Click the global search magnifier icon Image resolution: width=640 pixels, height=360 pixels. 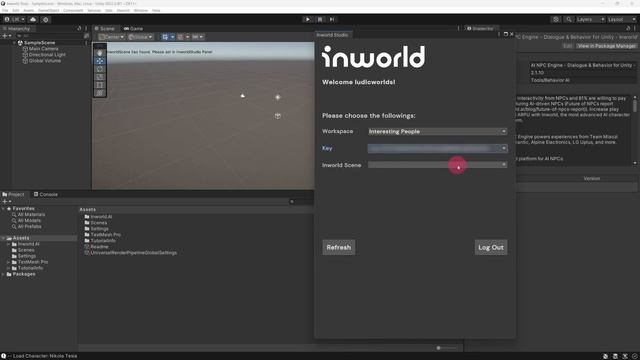tap(569, 19)
